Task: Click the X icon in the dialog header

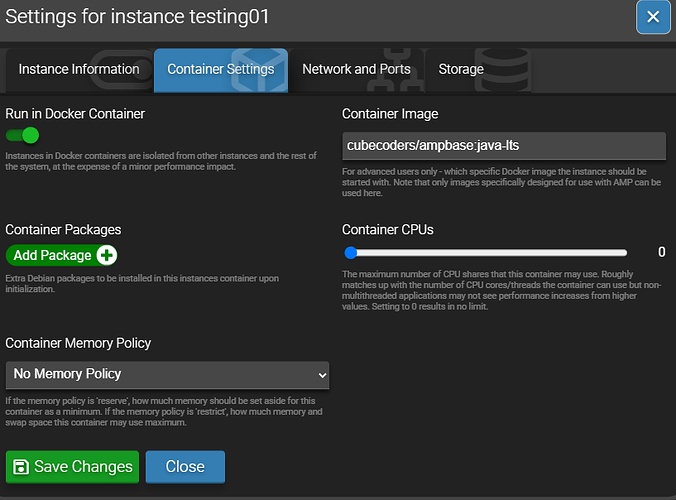Action: coord(652,17)
